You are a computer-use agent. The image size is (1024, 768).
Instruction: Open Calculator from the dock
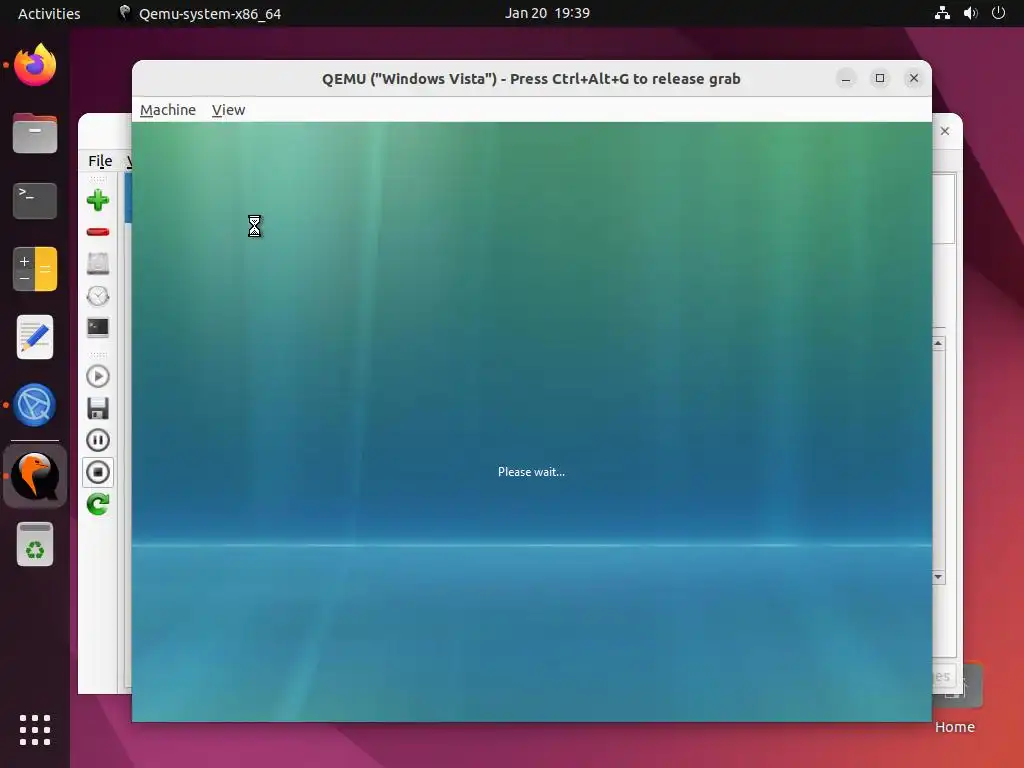35,268
